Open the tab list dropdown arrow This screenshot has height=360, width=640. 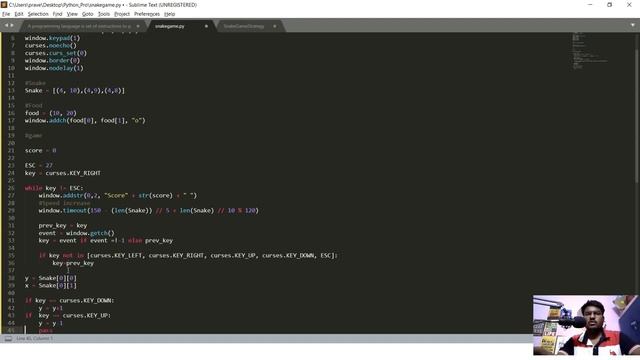click(633, 25)
